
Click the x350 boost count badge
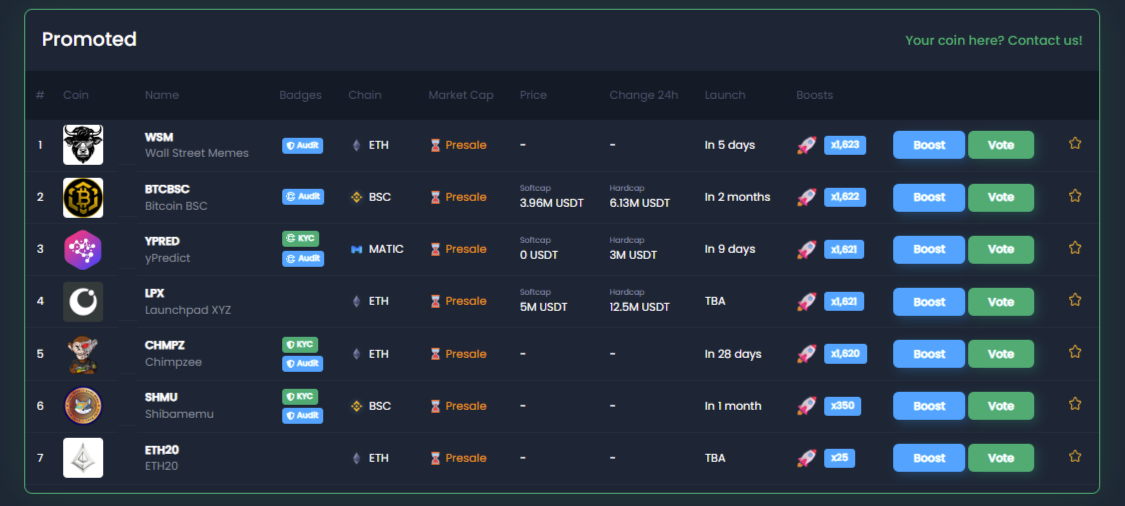(842, 406)
